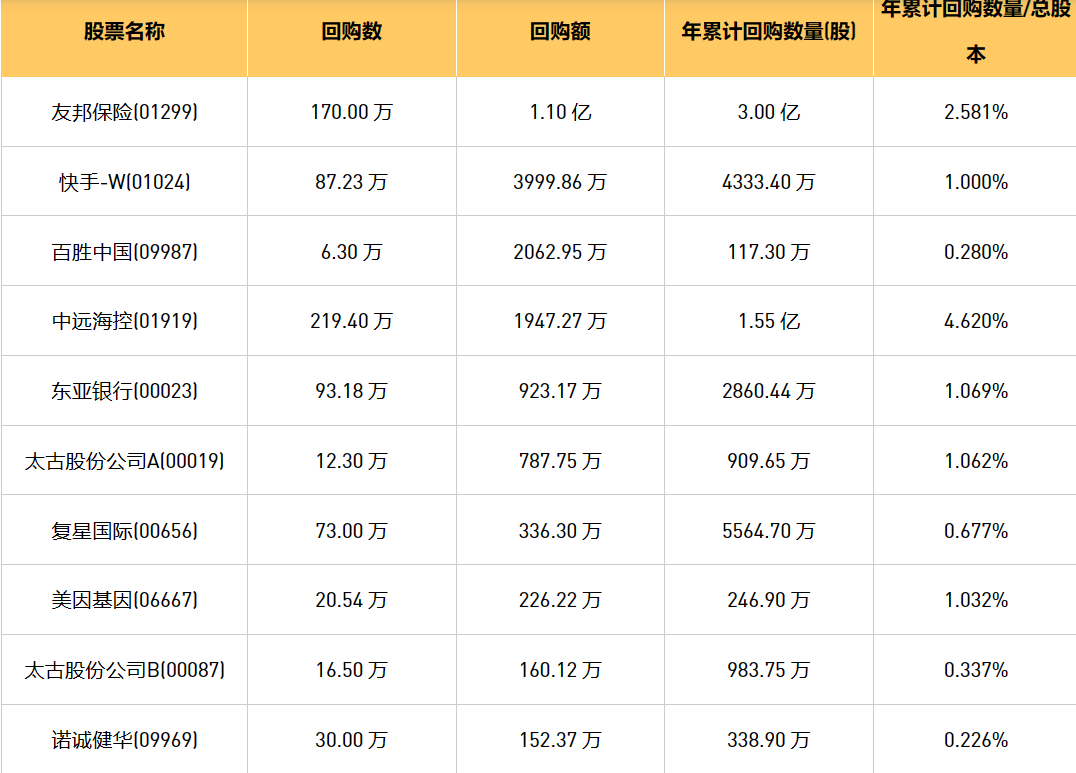Select stock 复星国际(00656)
The image size is (1076, 773).
click(x=124, y=530)
